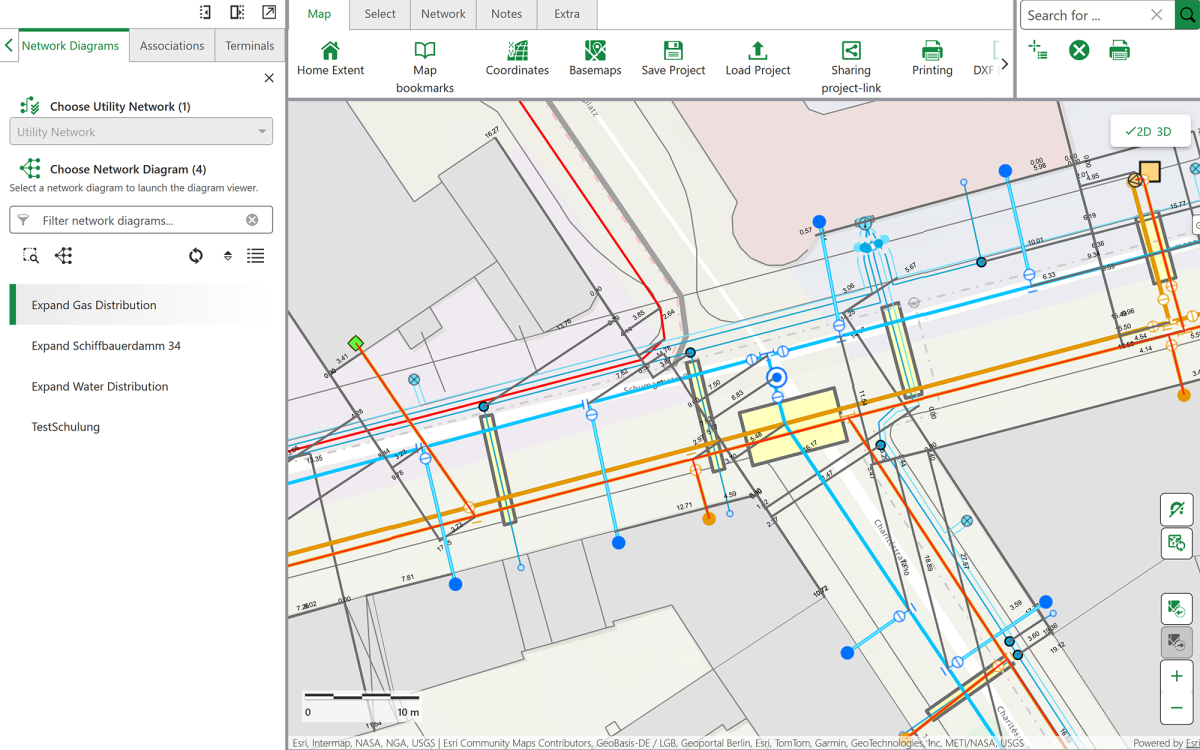
Task: Toggle sort order of network diagrams
Action: point(228,256)
